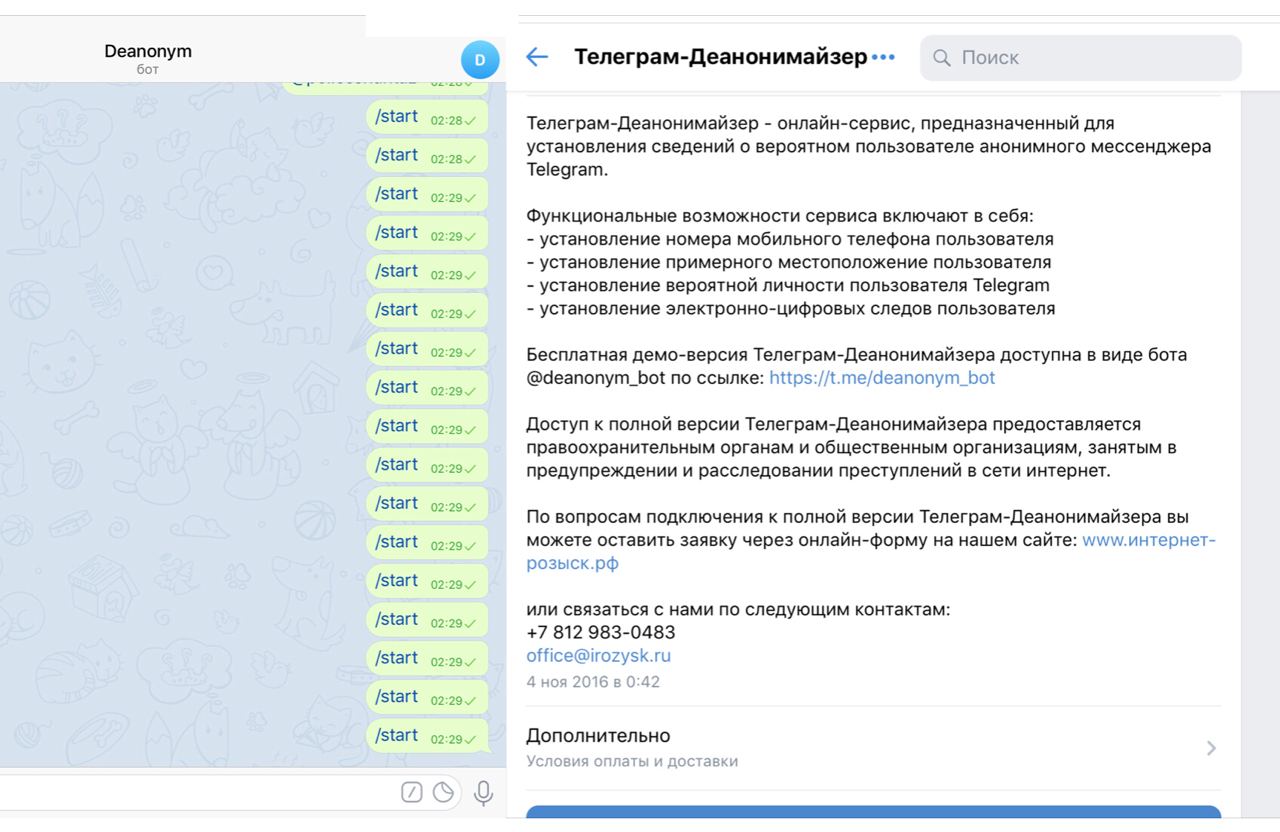The image size is (1280, 832).
Task: Click the magnifier icon in Поиск
Action: pos(941,58)
